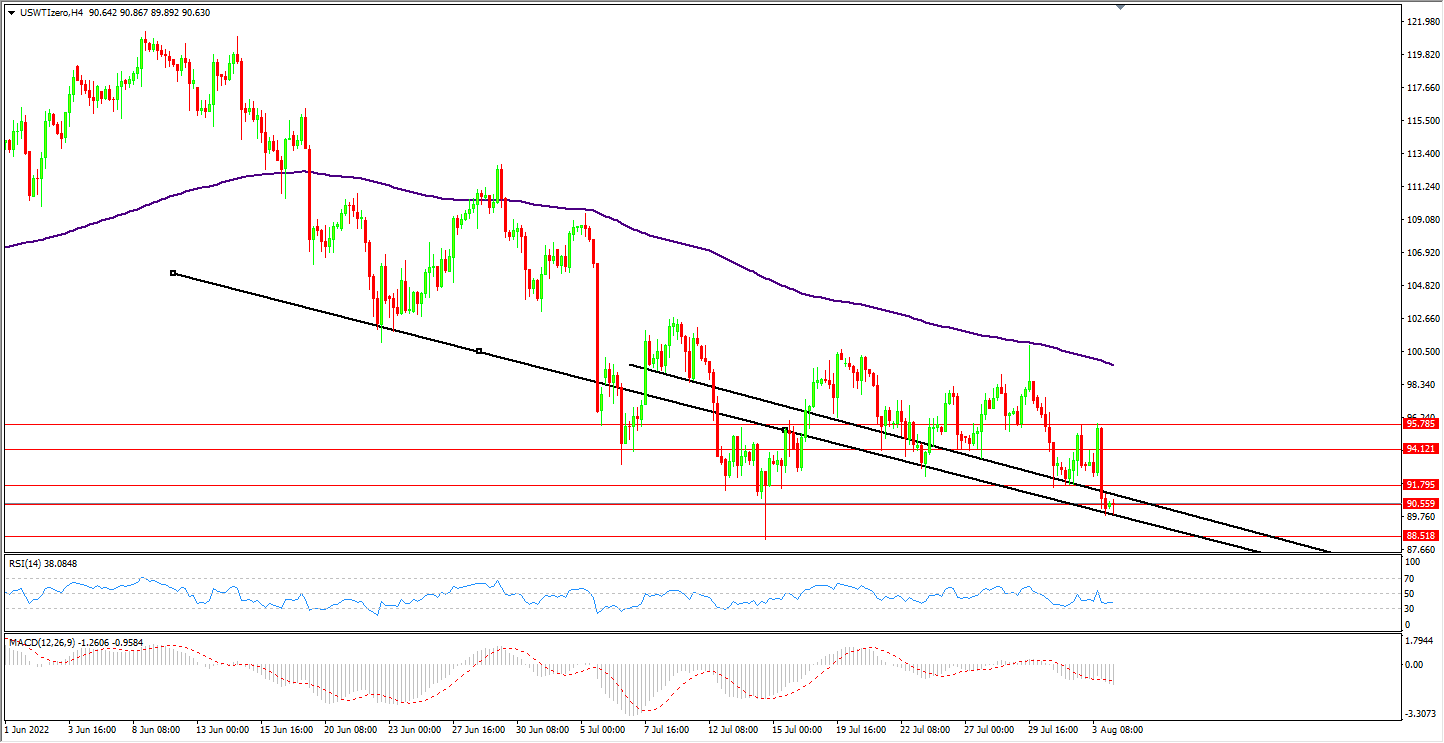Click the RSI scale value 30

pyautogui.click(x=1411, y=608)
